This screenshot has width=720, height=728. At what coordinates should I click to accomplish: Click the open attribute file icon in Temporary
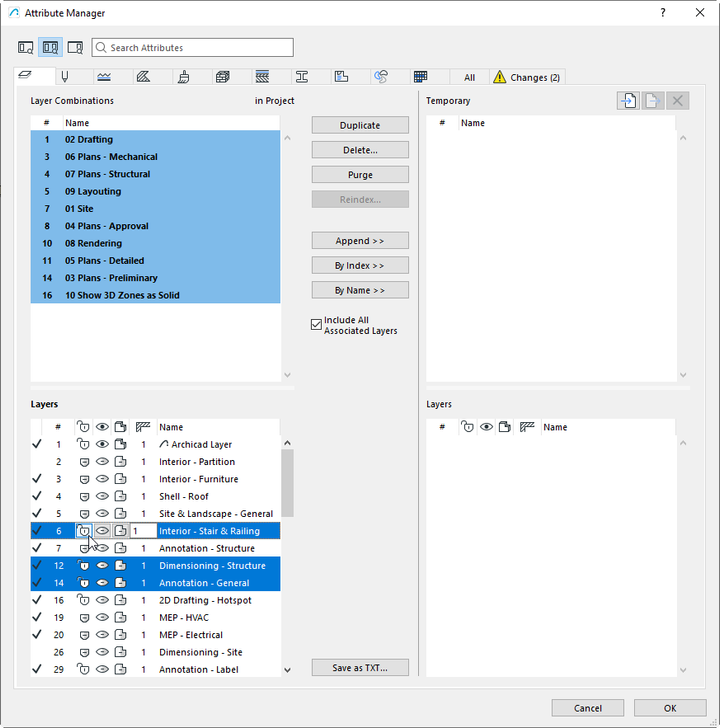(628, 100)
